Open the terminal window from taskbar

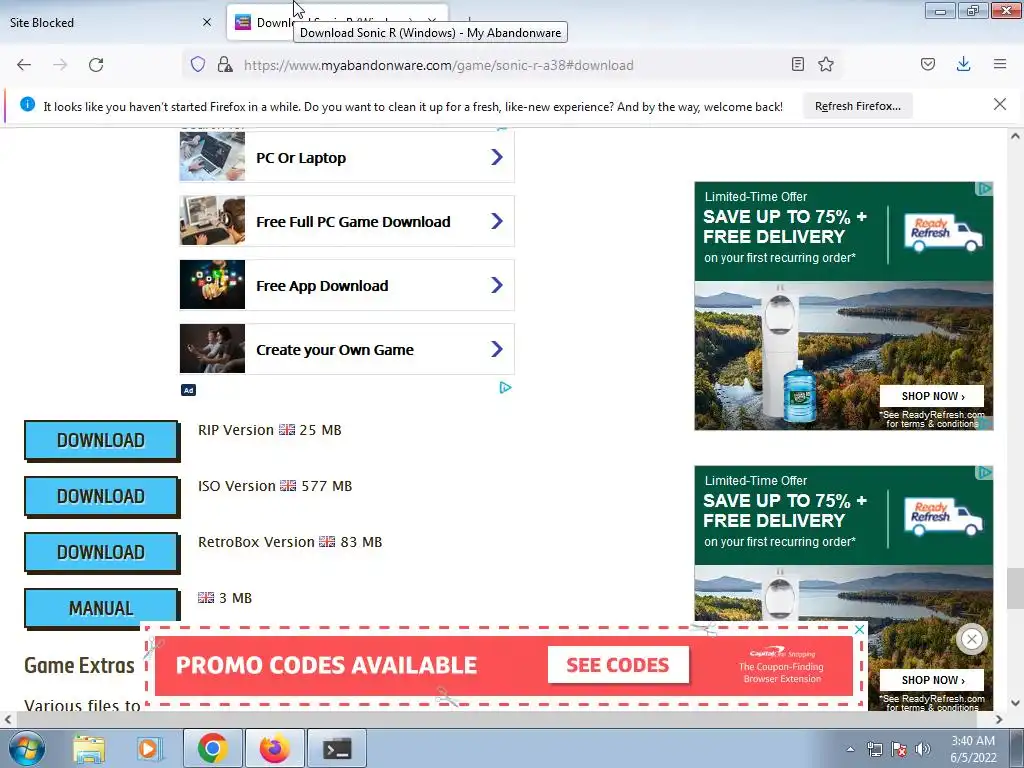(x=337, y=748)
